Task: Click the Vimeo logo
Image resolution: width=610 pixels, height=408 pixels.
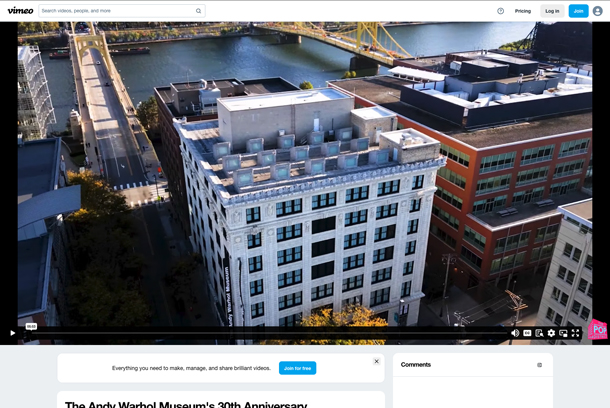Action: coord(20,11)
